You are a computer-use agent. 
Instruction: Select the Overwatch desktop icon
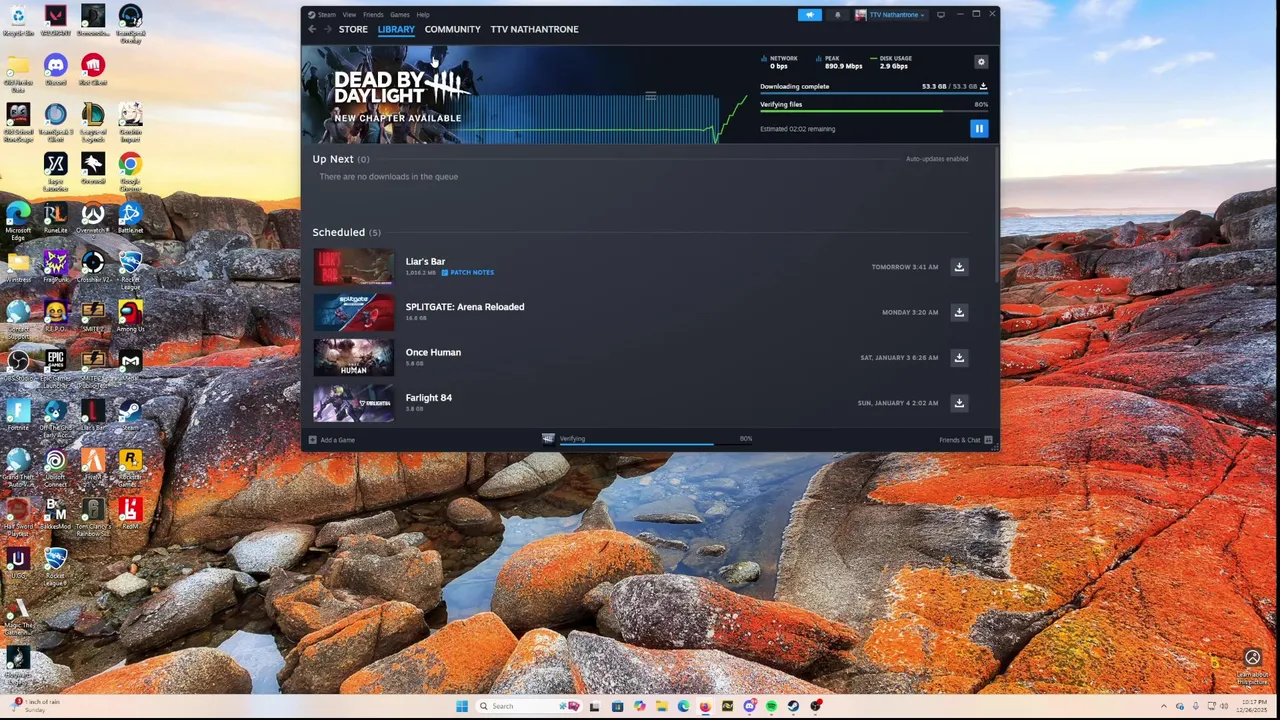click(x=93, y=218)
